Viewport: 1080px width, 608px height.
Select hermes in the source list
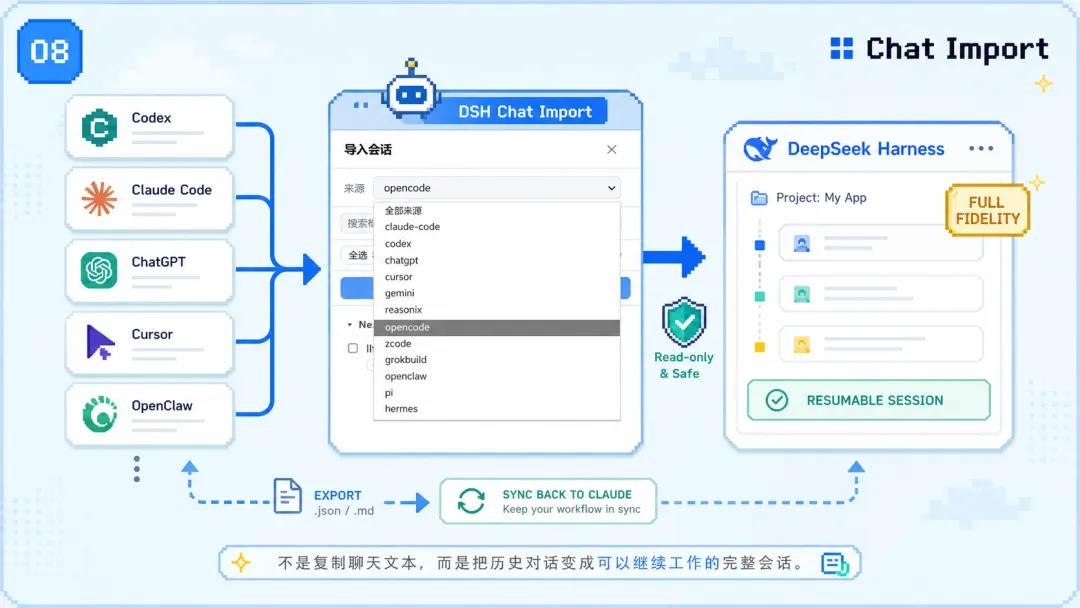click(497, 409)
